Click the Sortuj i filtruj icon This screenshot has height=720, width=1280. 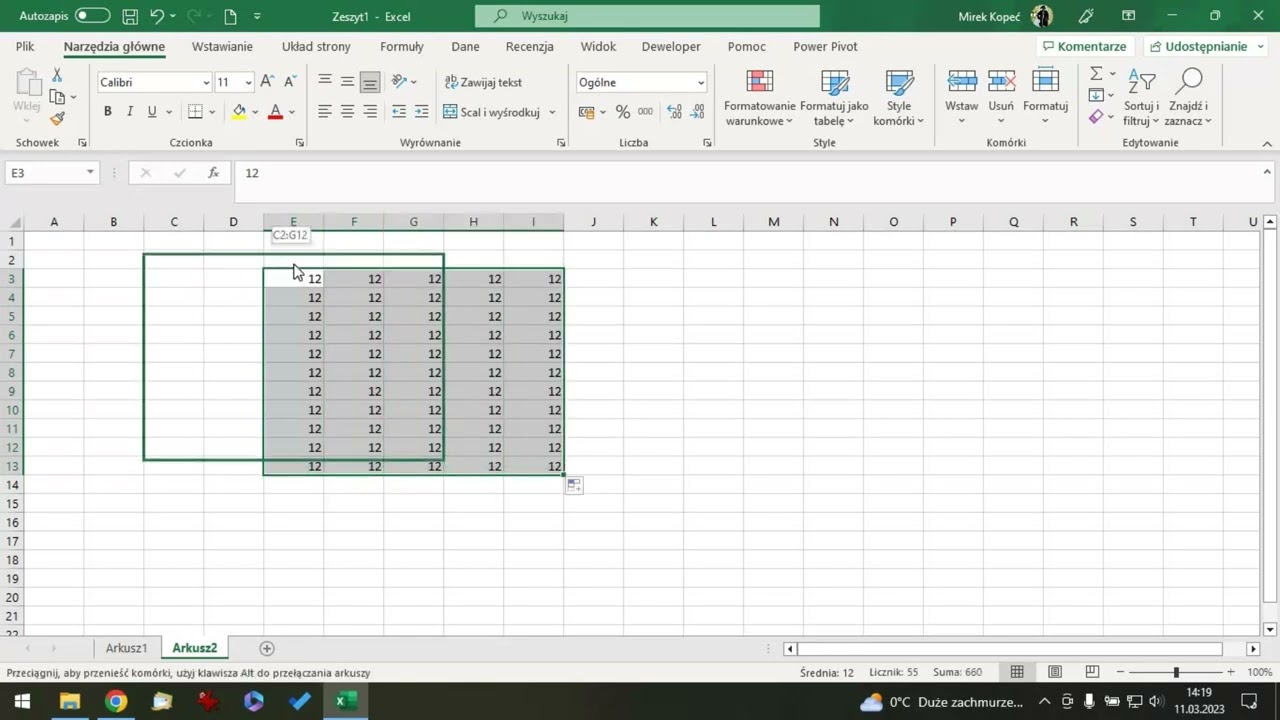(1141, 82)
